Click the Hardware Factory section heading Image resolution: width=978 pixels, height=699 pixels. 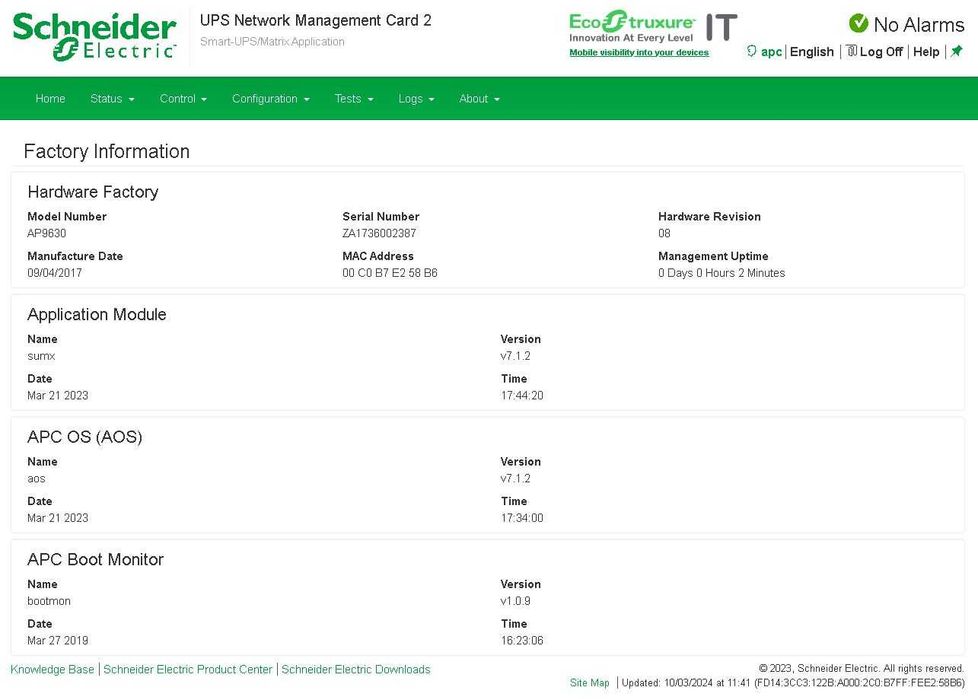(93, 191)
